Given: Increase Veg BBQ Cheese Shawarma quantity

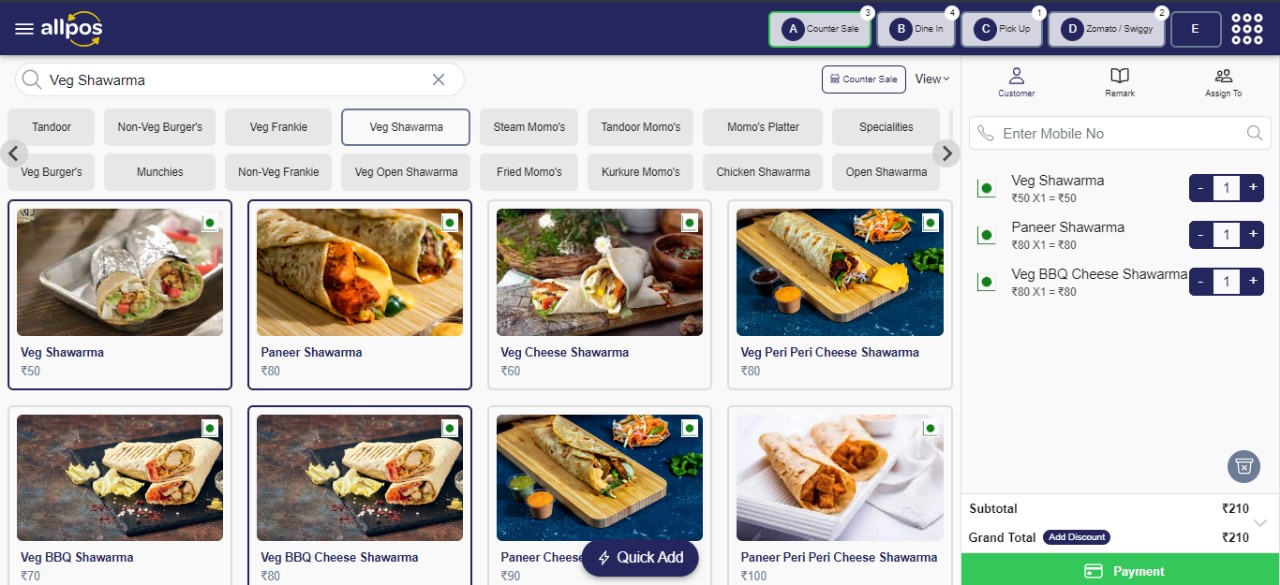Looking at the screenshot, I should point(1252,281).
